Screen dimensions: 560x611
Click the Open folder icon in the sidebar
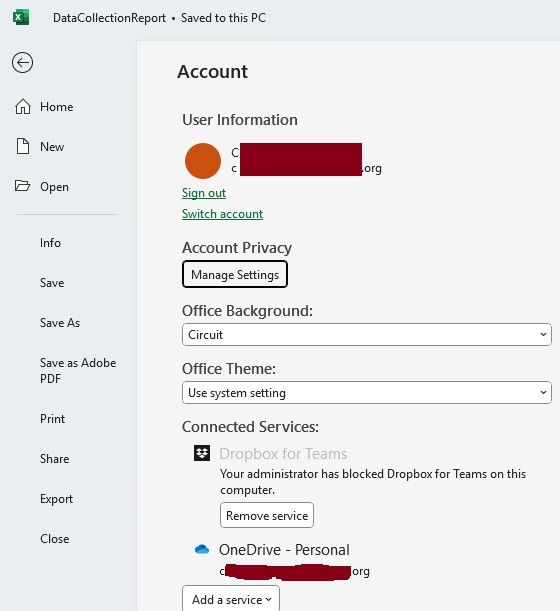(x=22, y=186)
